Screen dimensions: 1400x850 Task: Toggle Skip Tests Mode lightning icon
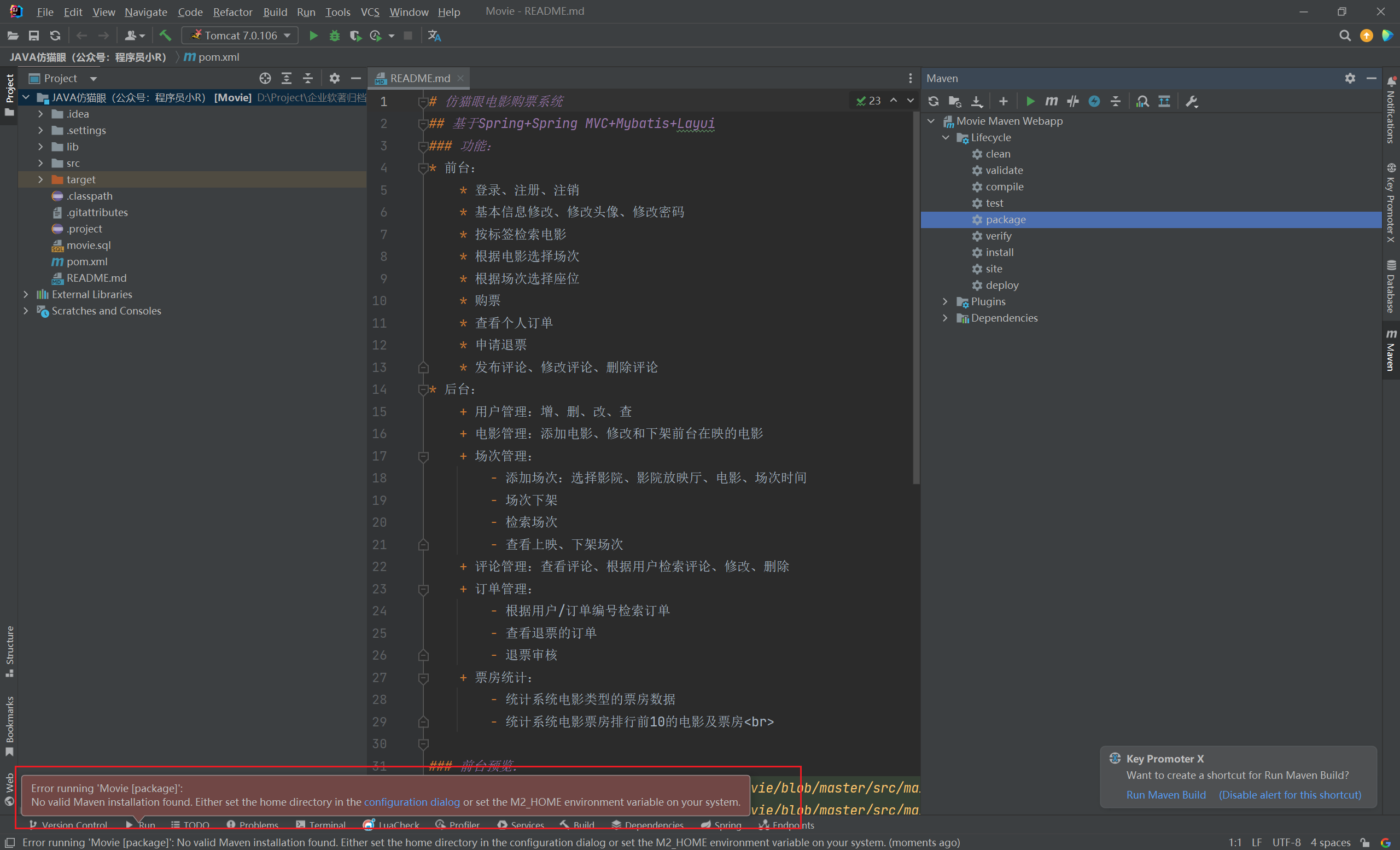(x=1094, y=101)
